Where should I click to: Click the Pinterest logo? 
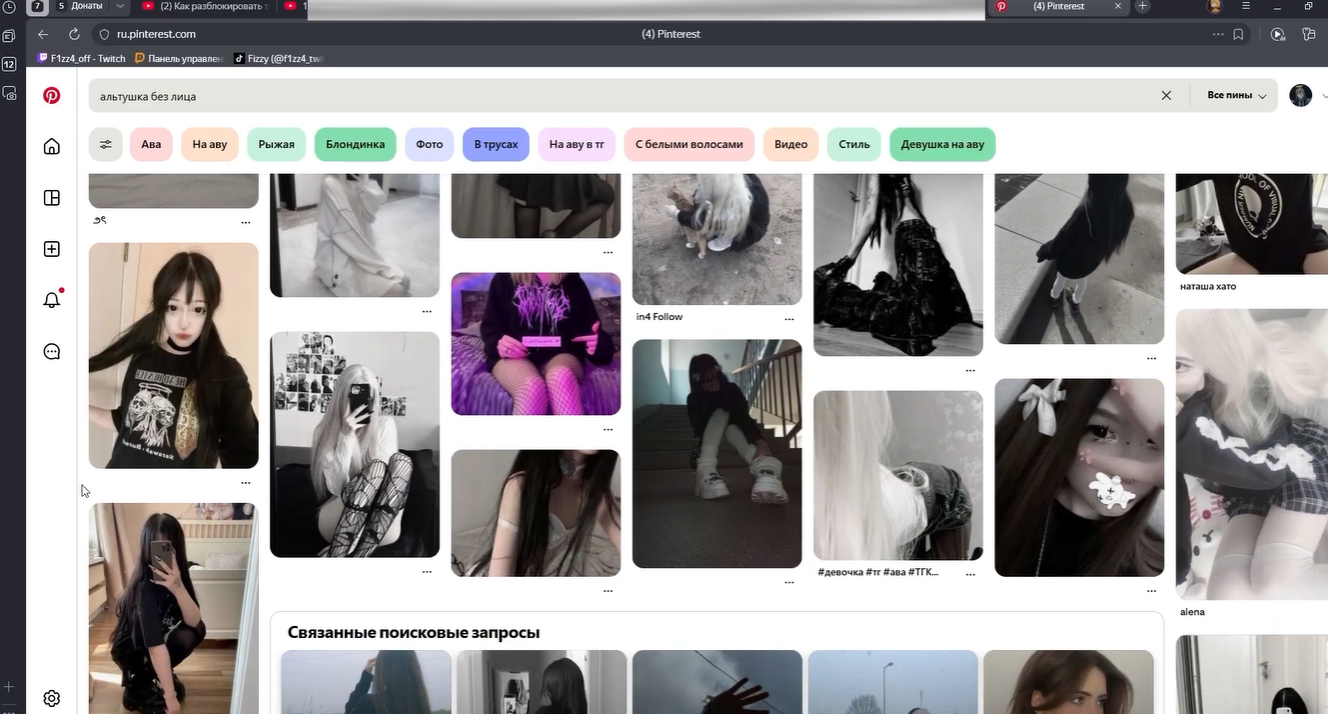51,95
